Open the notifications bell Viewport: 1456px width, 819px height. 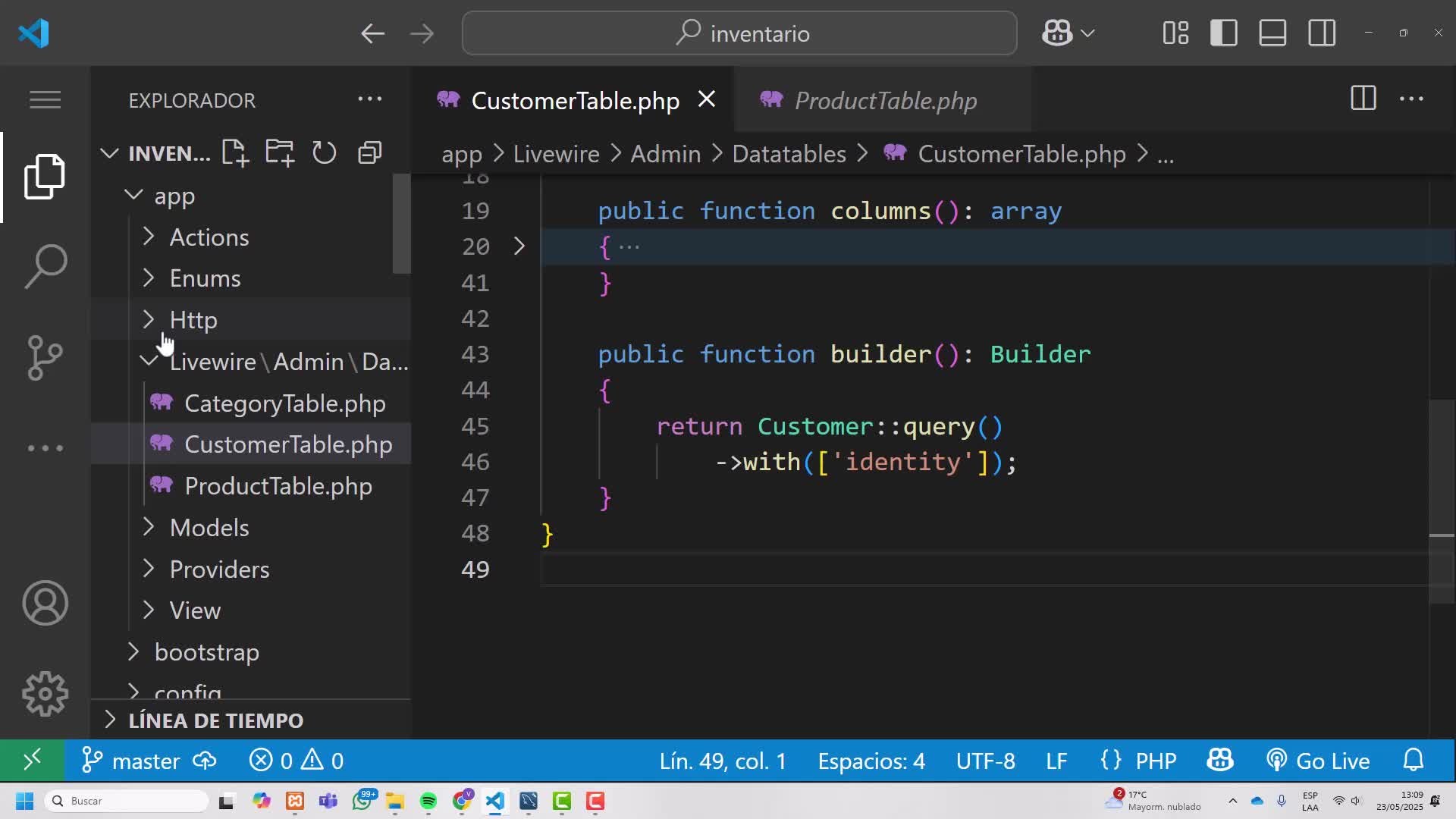1414,760
